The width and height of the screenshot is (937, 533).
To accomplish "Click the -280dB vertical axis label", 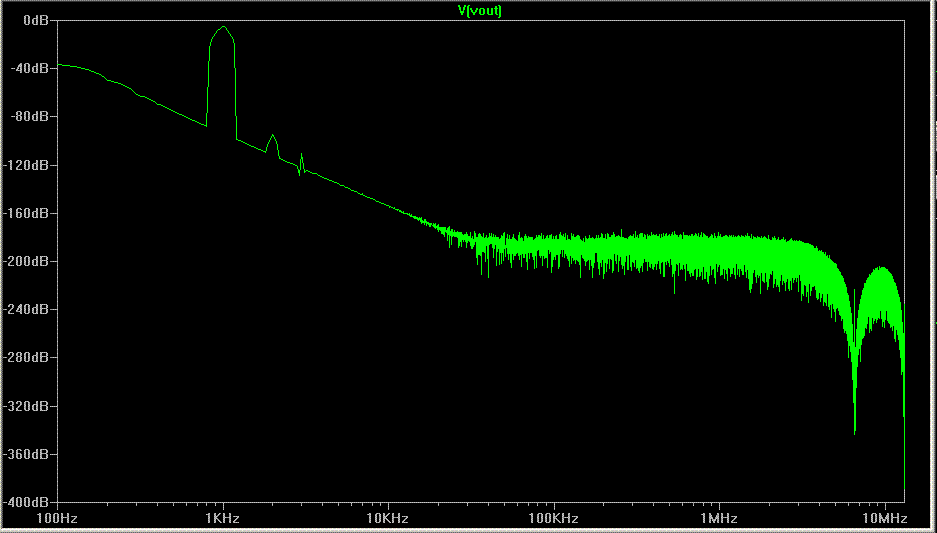I will tap(27, 357).
